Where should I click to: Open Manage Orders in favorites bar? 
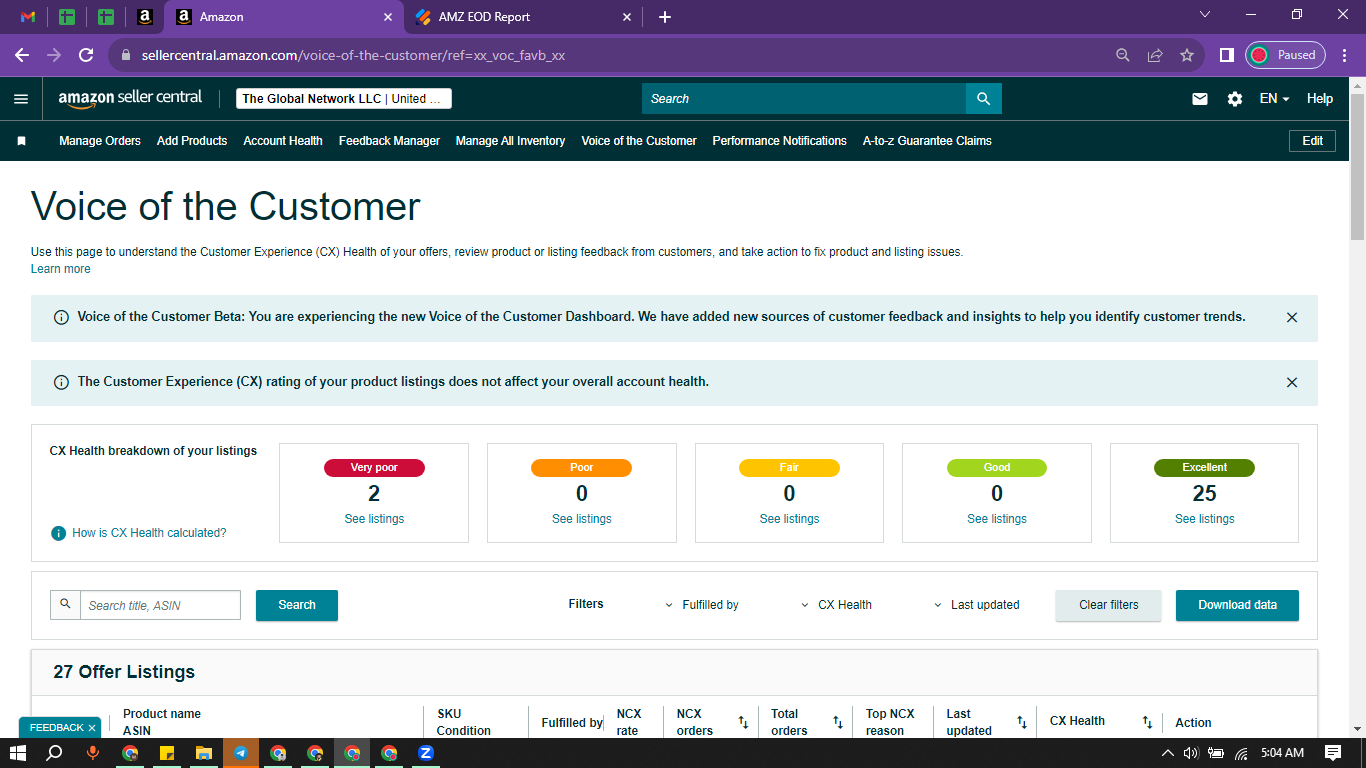pyautogui.click(x=100, y=141)
